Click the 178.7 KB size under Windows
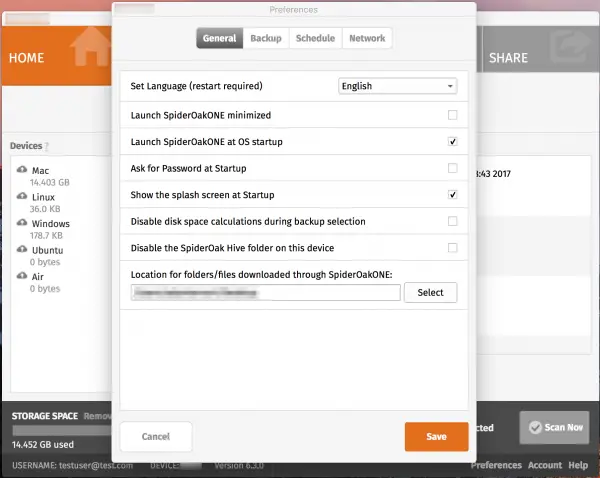Viewport: 600px width, 478px height. (46, 235)
